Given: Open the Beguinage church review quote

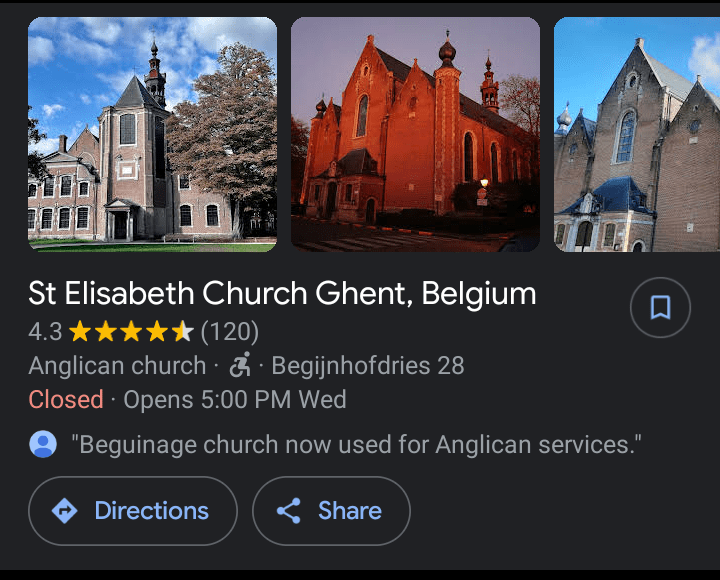Looking at the screenshot, I should tap(356, 444).
